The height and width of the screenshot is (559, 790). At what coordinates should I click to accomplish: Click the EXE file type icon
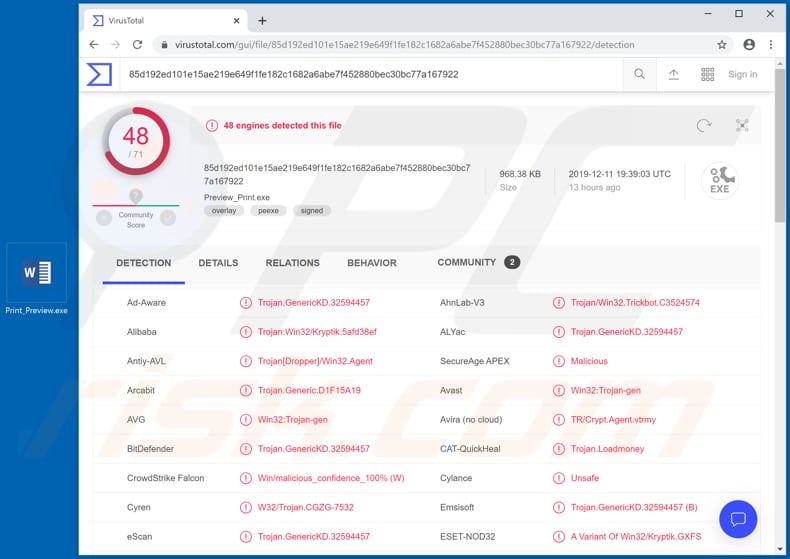[720, 180]
